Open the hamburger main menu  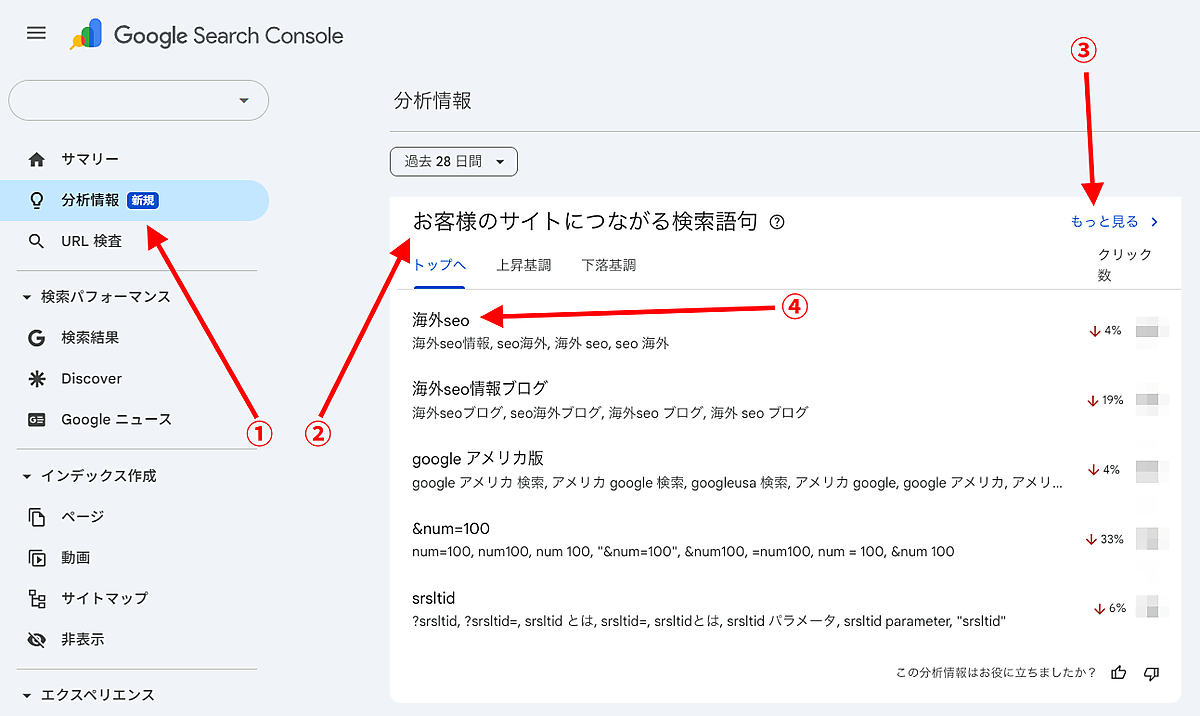36,33
